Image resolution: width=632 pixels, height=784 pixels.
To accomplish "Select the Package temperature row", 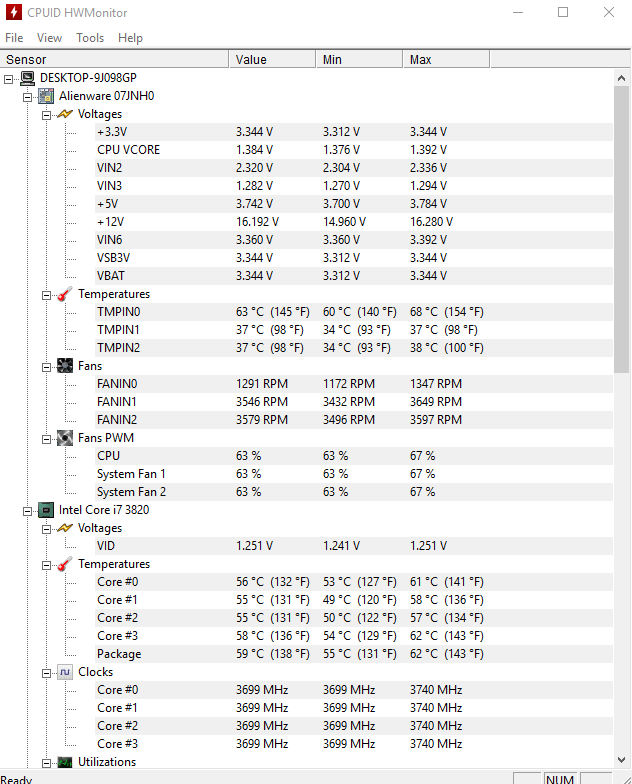I will tap(119, 654).
